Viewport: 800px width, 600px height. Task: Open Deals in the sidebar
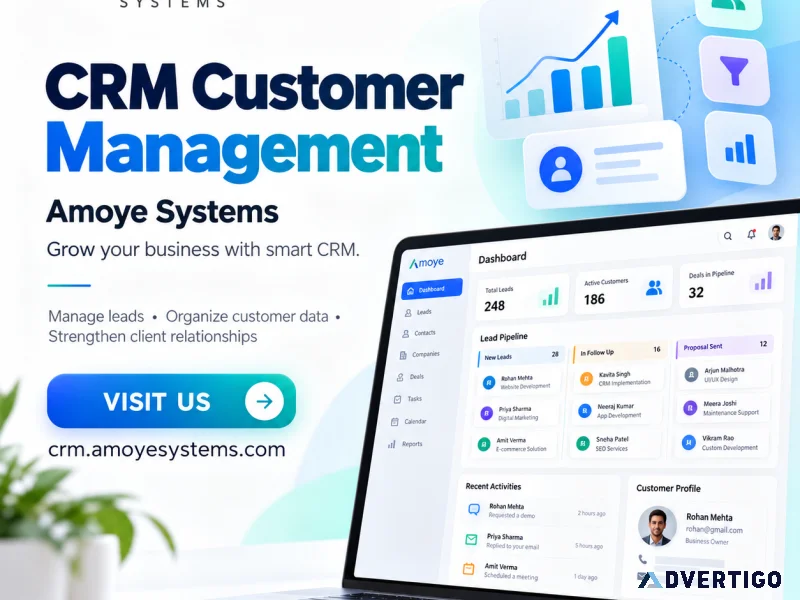[x=411, y=377]
